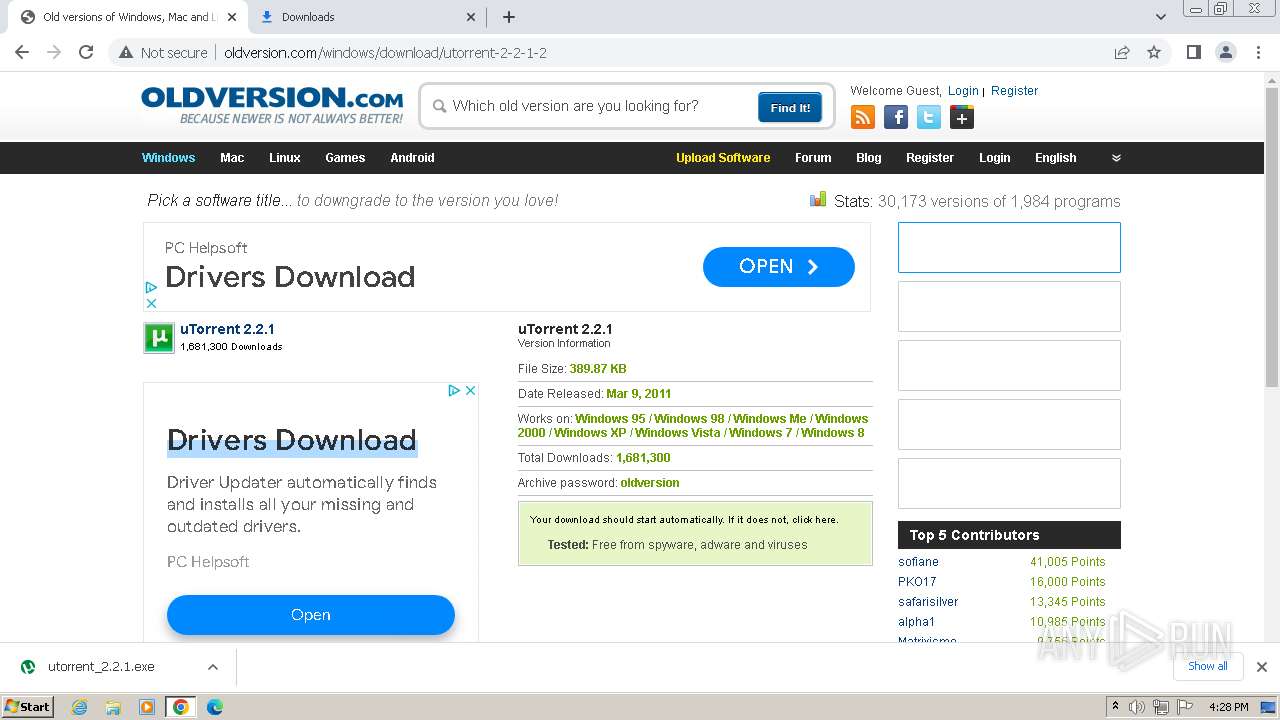The height and width of the screenshot is (720, 1280).
Task: Bookmark this page with the star icon
Action: tap(1154, 53)
